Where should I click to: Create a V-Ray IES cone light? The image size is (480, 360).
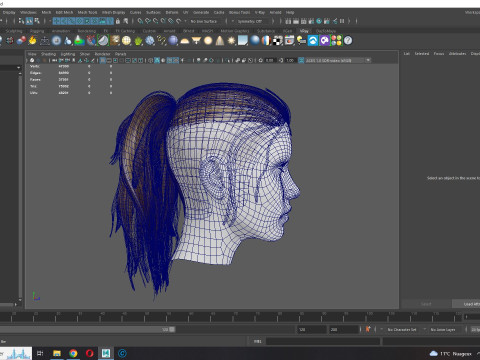[x=219, y=41]
